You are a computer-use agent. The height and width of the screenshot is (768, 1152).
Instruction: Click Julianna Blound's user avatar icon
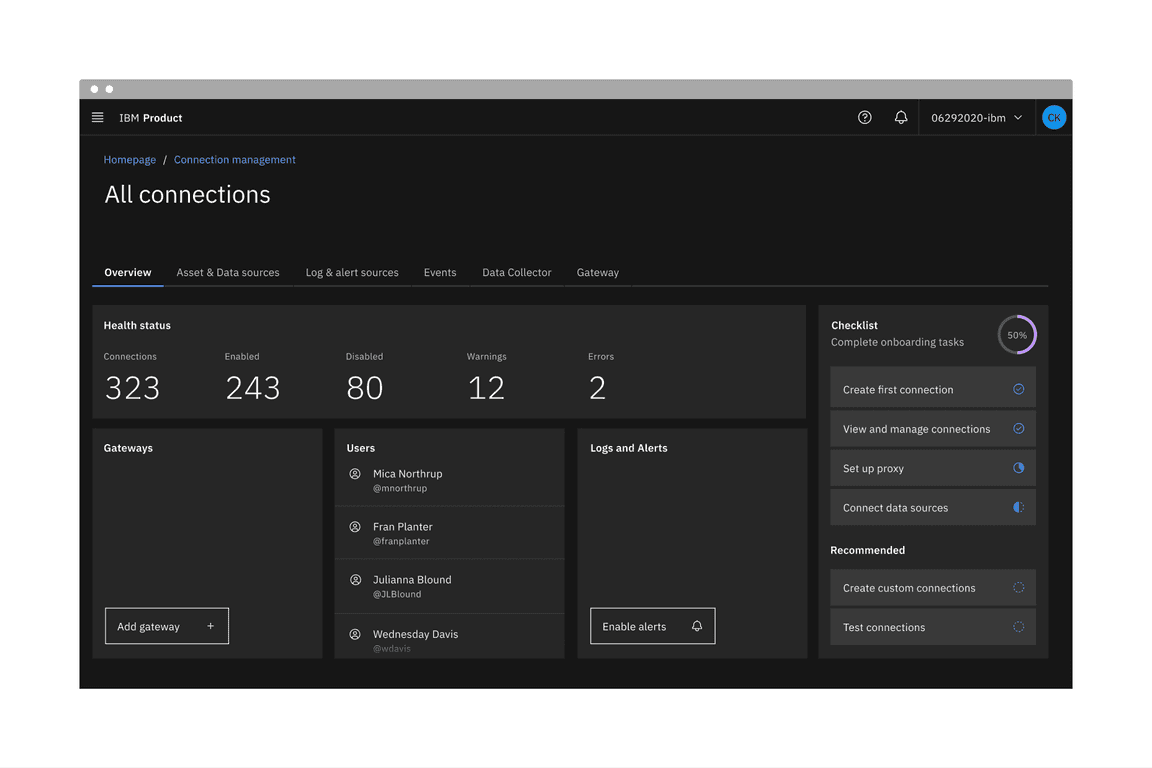pyautogui.click(x=355, y=580)
